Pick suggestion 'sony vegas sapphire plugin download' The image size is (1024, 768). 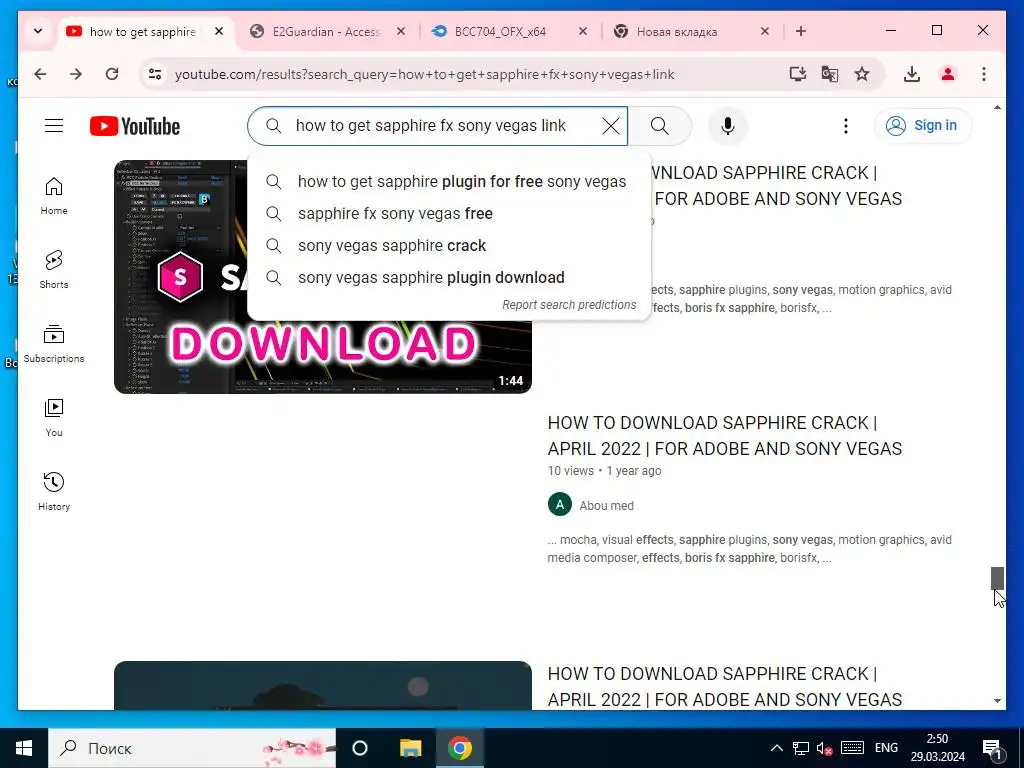pos(449,278)
